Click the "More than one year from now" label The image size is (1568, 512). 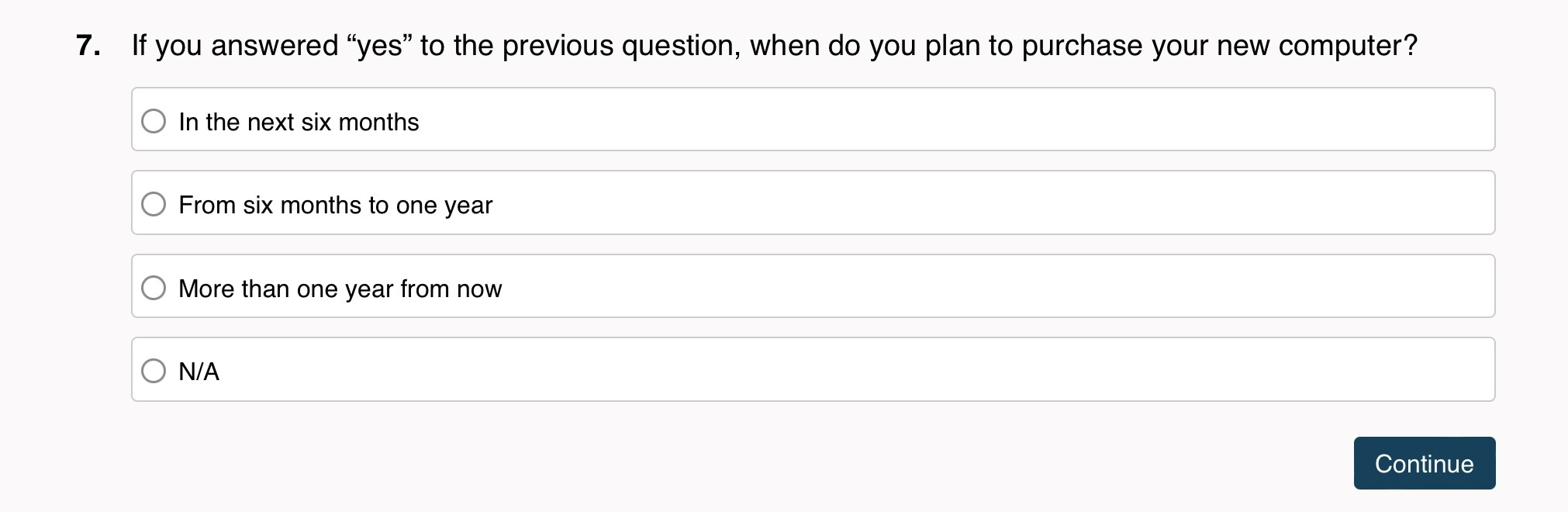(340, 289)
